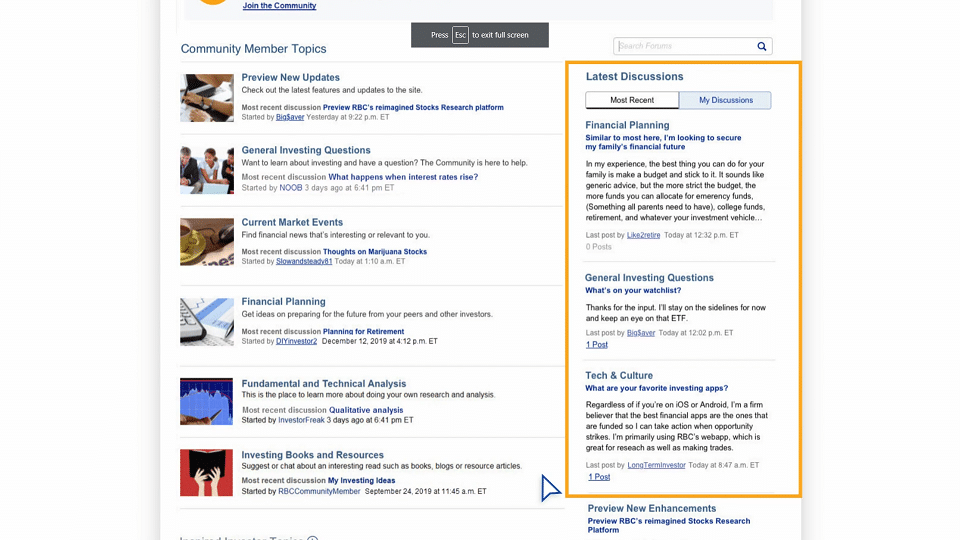Viewport: 960px width, 540px height.
Task: Open What happens when interest rates rise?
Action: coord(403,177)
